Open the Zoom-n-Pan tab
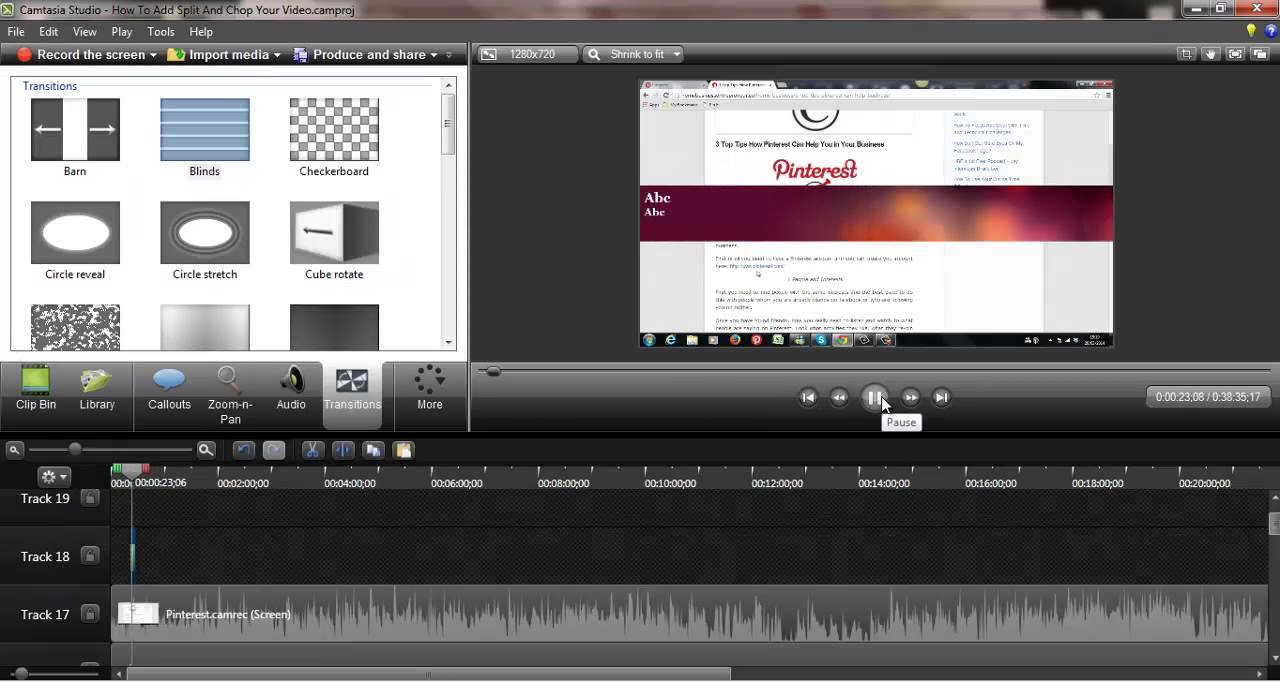This screenshot has height=682, width=1280. pos(230,395)
